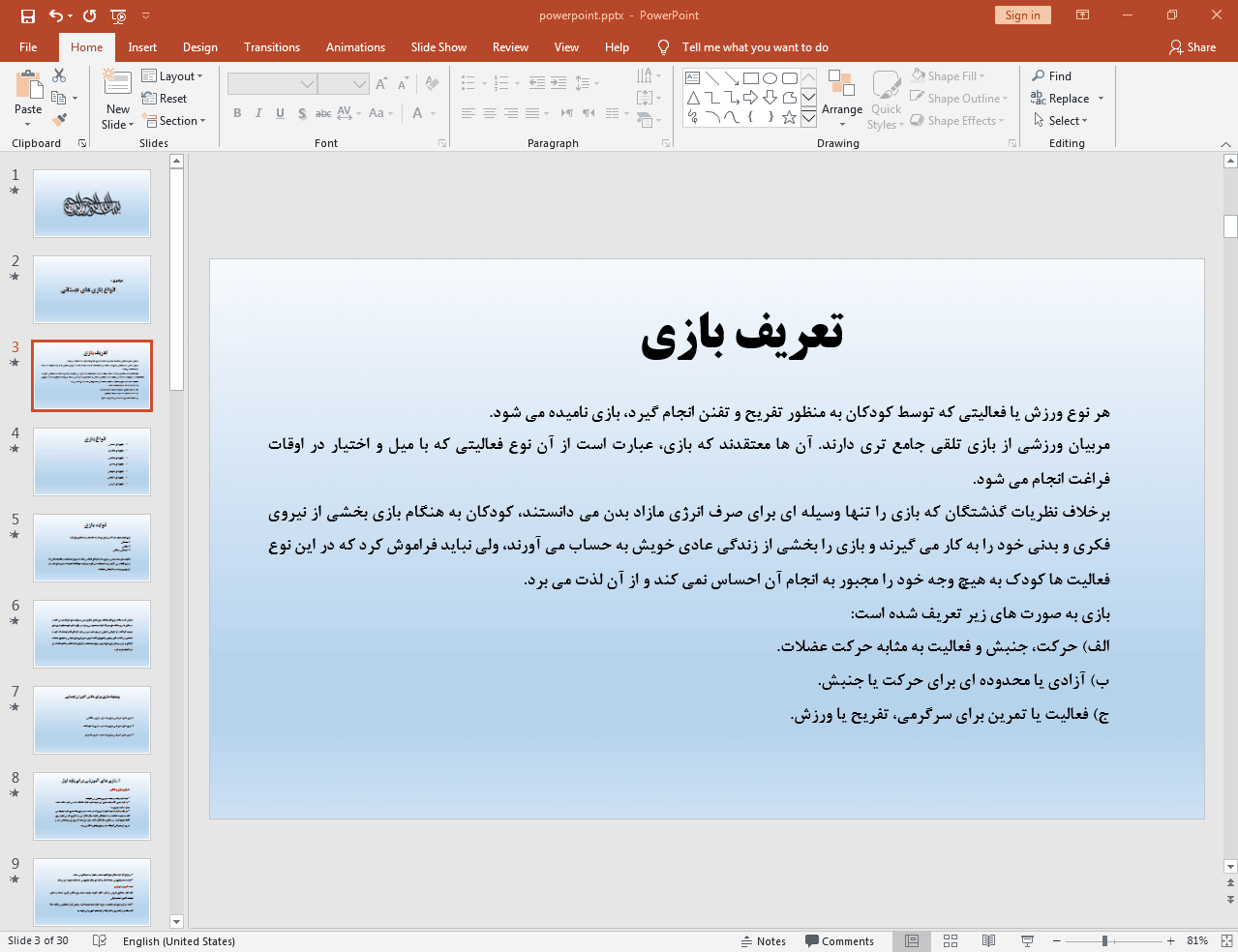This screenshot has height=952, width=1238.
Task: Open the Transitions tab
Action: (271, 47)
